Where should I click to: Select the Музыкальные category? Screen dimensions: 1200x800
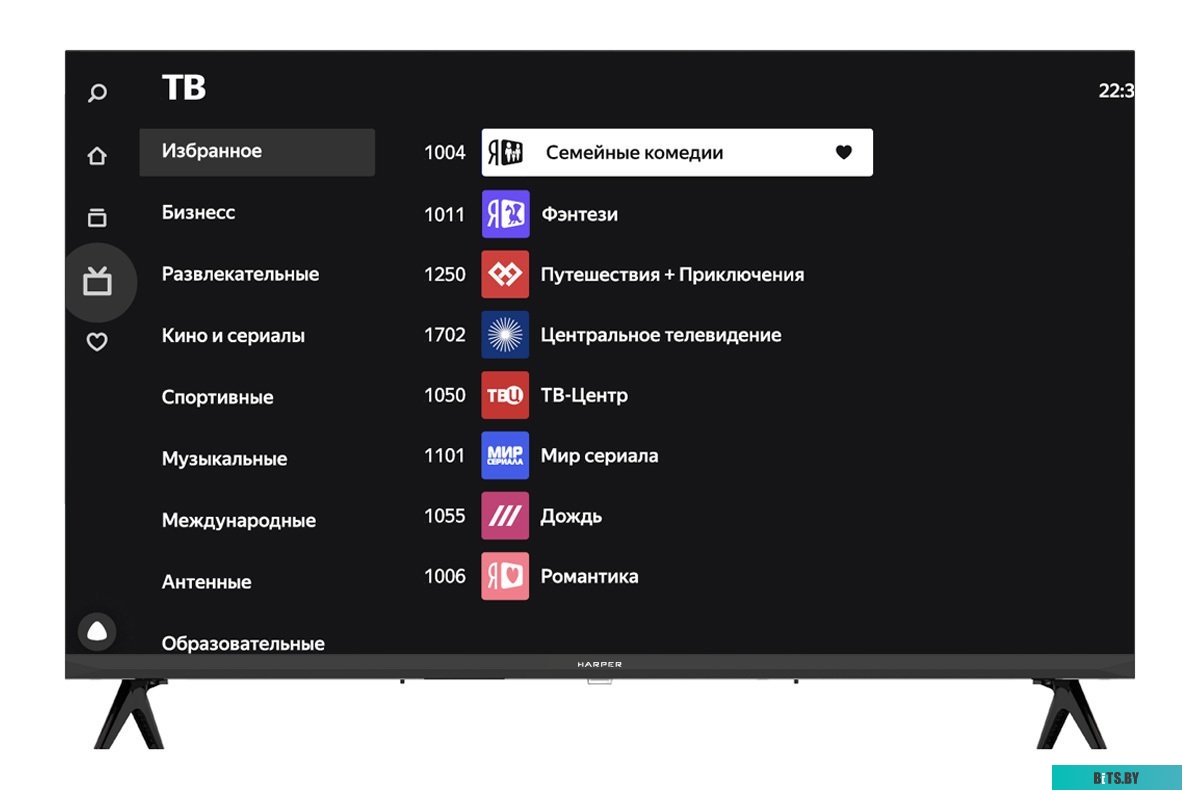coord(225,459)
